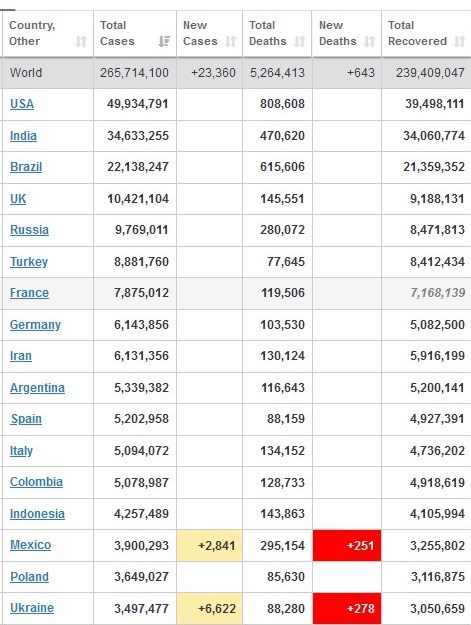471x625 pixels.
Task: Open the UK country link
Action: point(18,199)
